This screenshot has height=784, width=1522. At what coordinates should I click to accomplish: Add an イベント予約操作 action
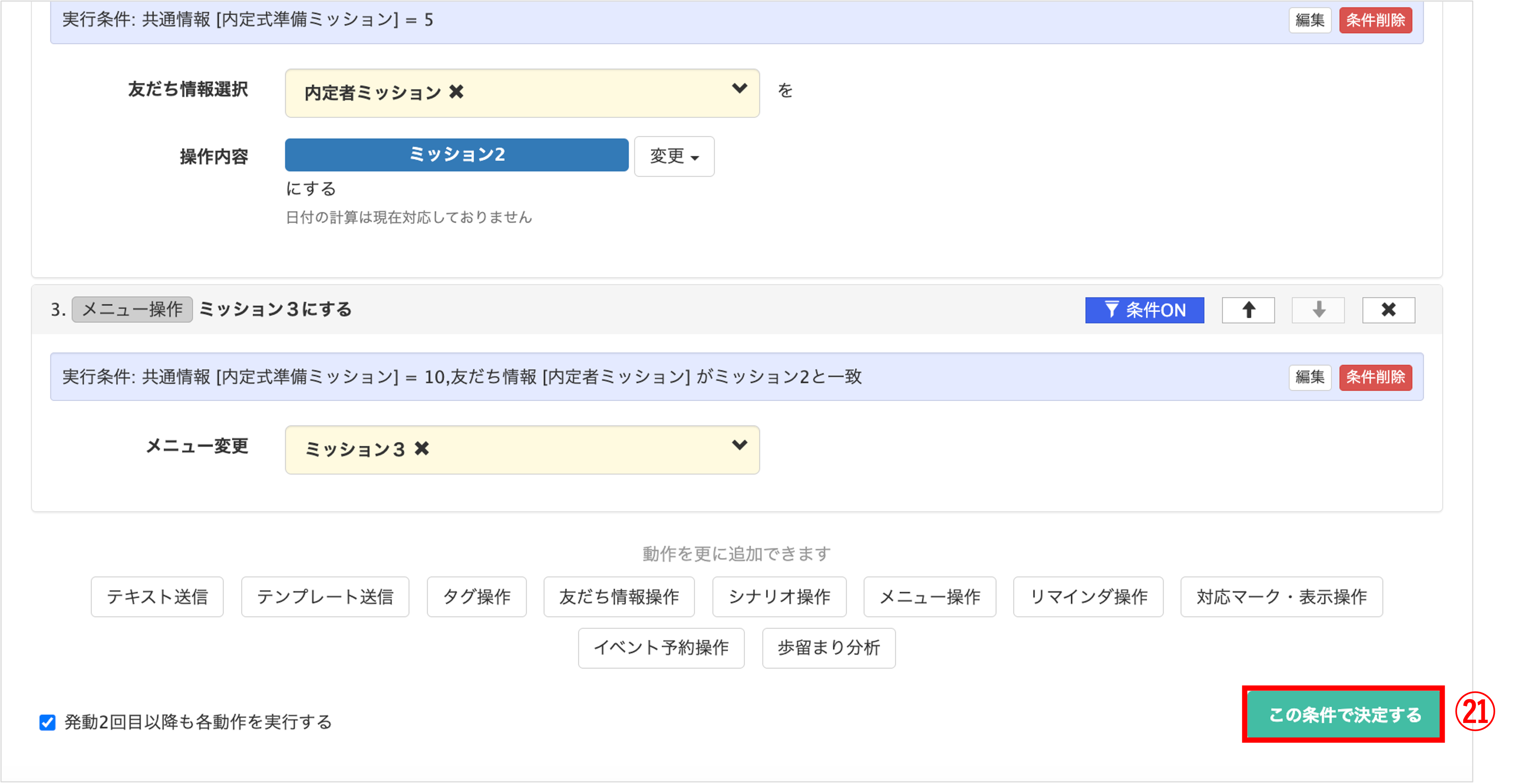pyautogui.click(x=661, y=648)
